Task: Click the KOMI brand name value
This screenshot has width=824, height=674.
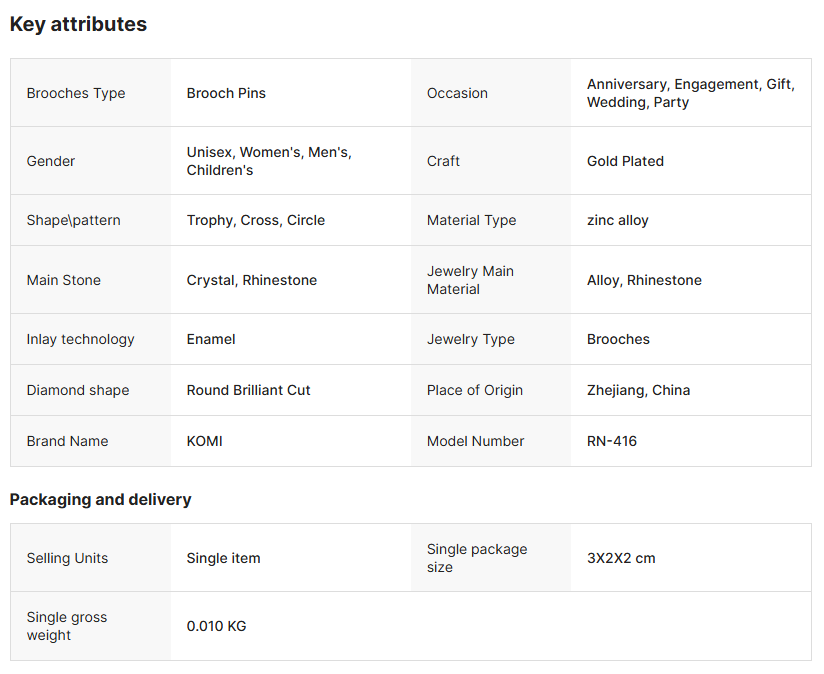Action: (204, 441)
